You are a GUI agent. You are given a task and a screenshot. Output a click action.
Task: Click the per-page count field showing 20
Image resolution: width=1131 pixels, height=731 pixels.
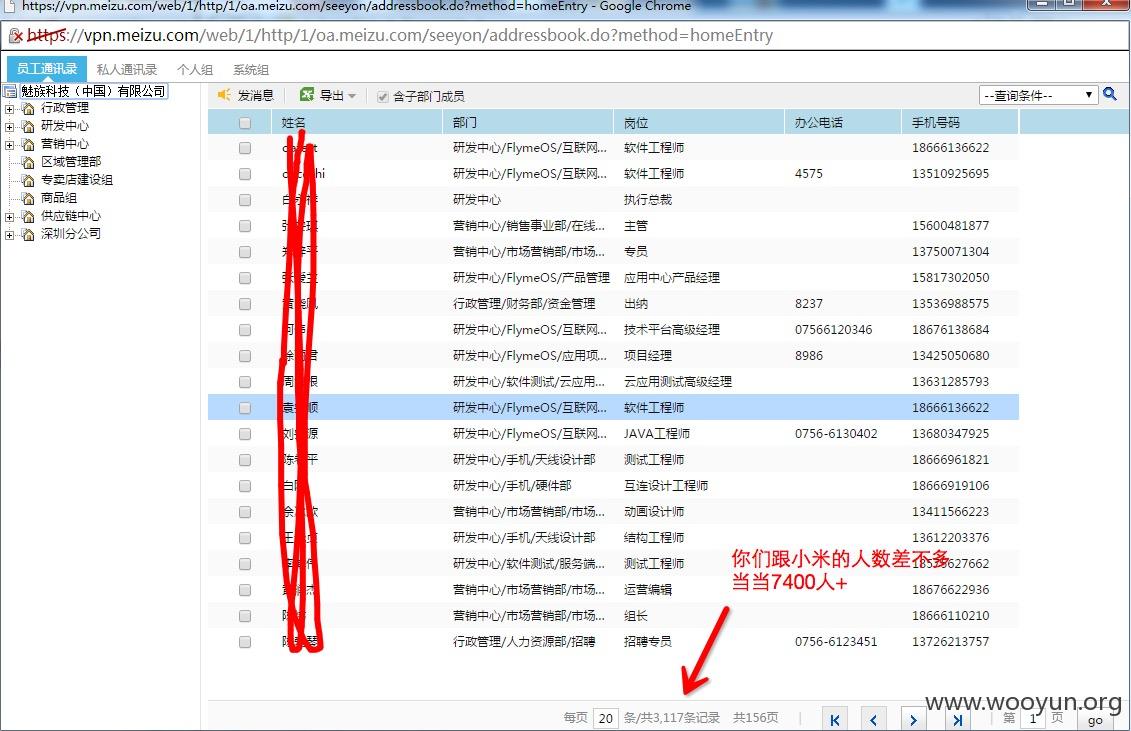(606, 718)
